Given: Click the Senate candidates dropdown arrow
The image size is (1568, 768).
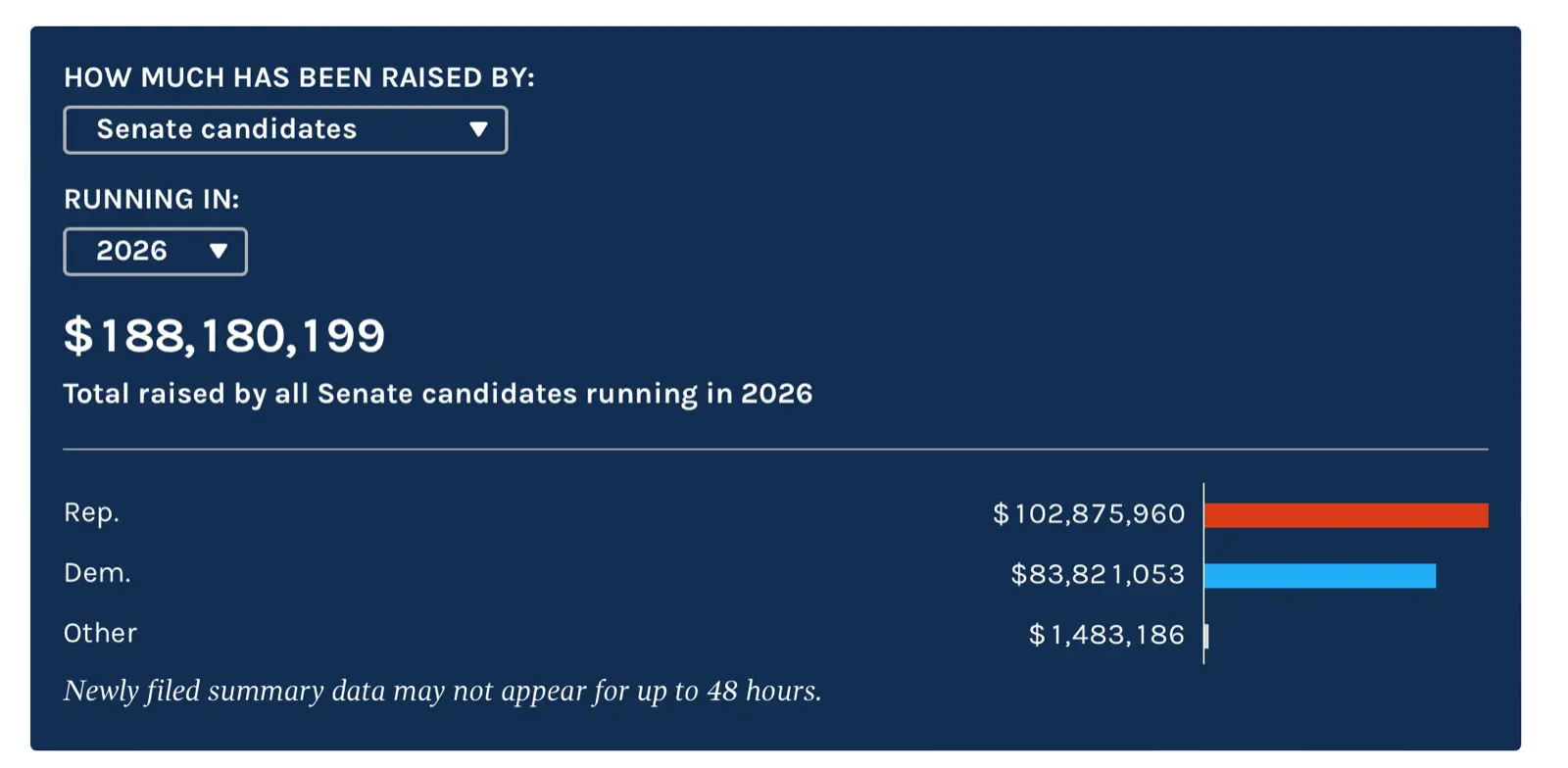Looking at the screenshot, I should (x=478, y=129).
